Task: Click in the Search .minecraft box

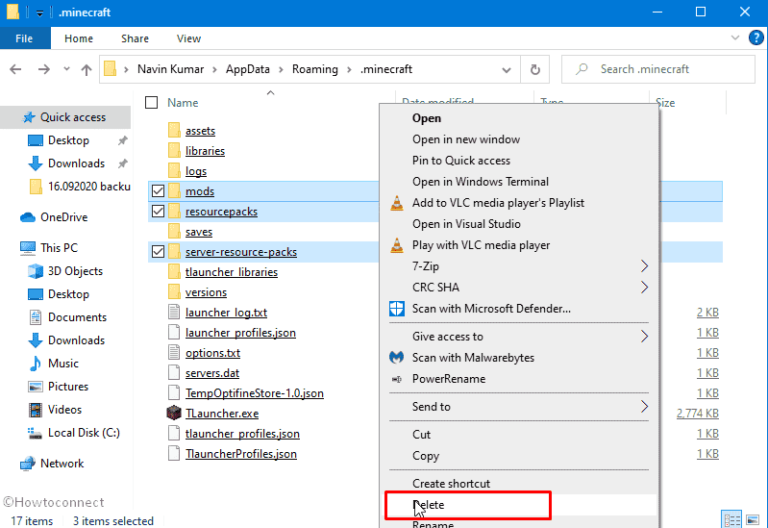Action: pyautogui.click(x=658, y=69)
